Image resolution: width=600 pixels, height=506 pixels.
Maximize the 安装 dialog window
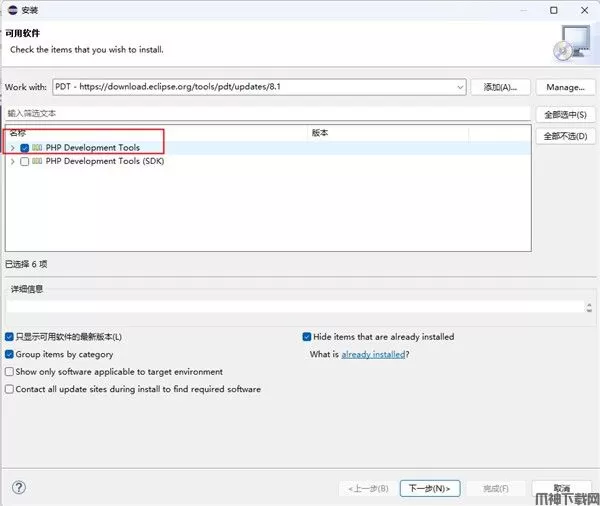coord(554,10)
